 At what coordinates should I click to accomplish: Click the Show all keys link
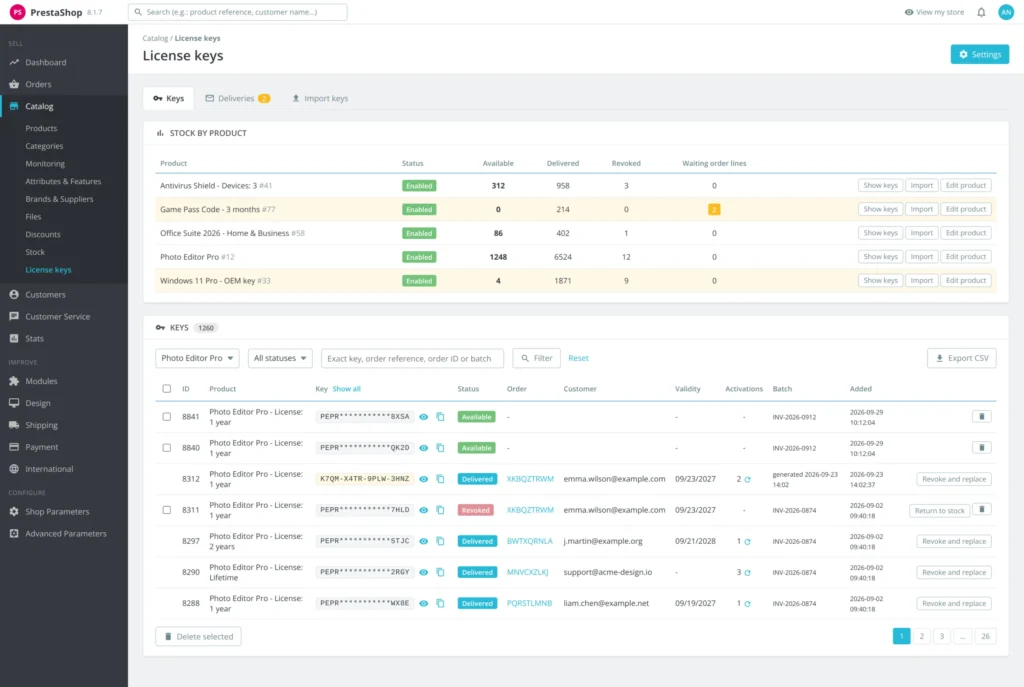[346, 389]
